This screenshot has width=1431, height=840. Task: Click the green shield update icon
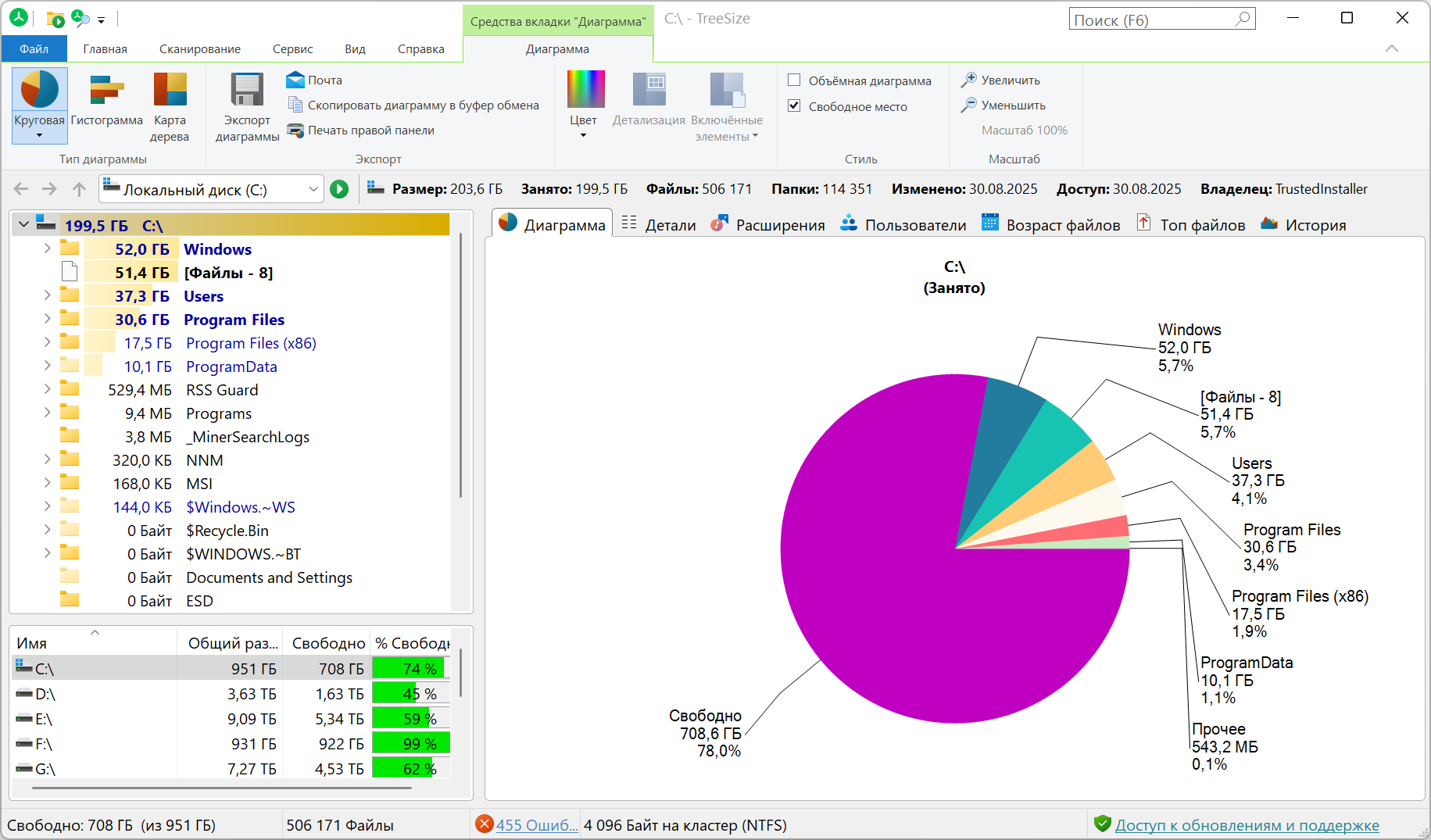1103,824
